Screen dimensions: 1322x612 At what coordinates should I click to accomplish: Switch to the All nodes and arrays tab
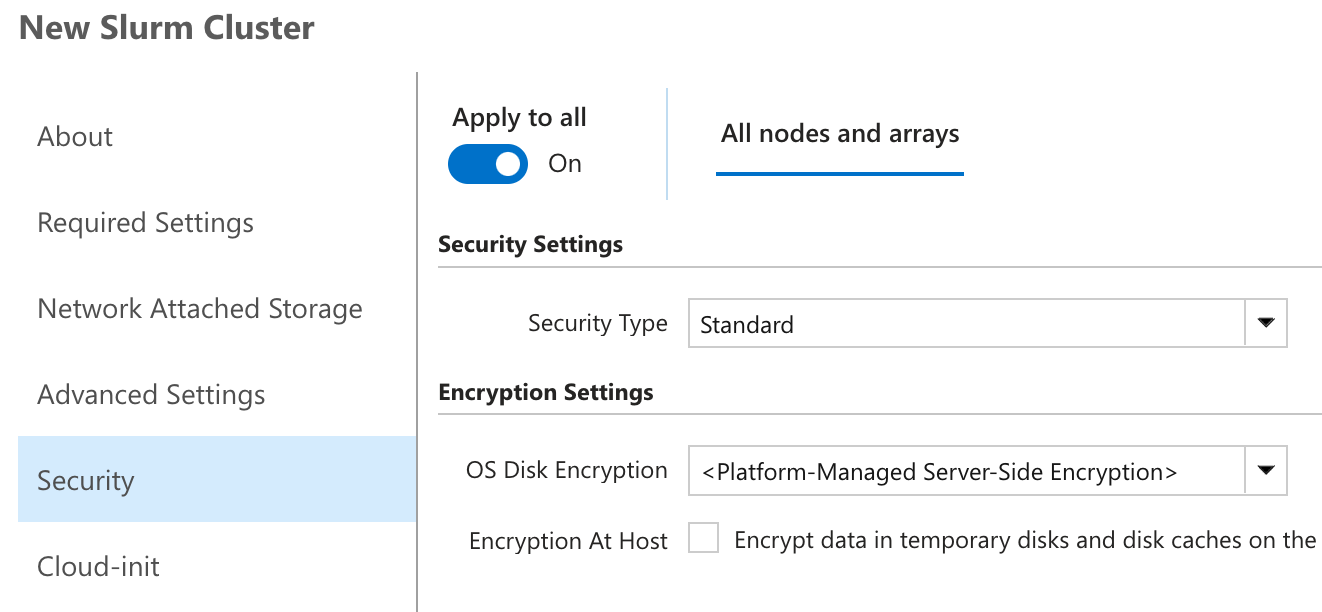click(x=840, y=133)
